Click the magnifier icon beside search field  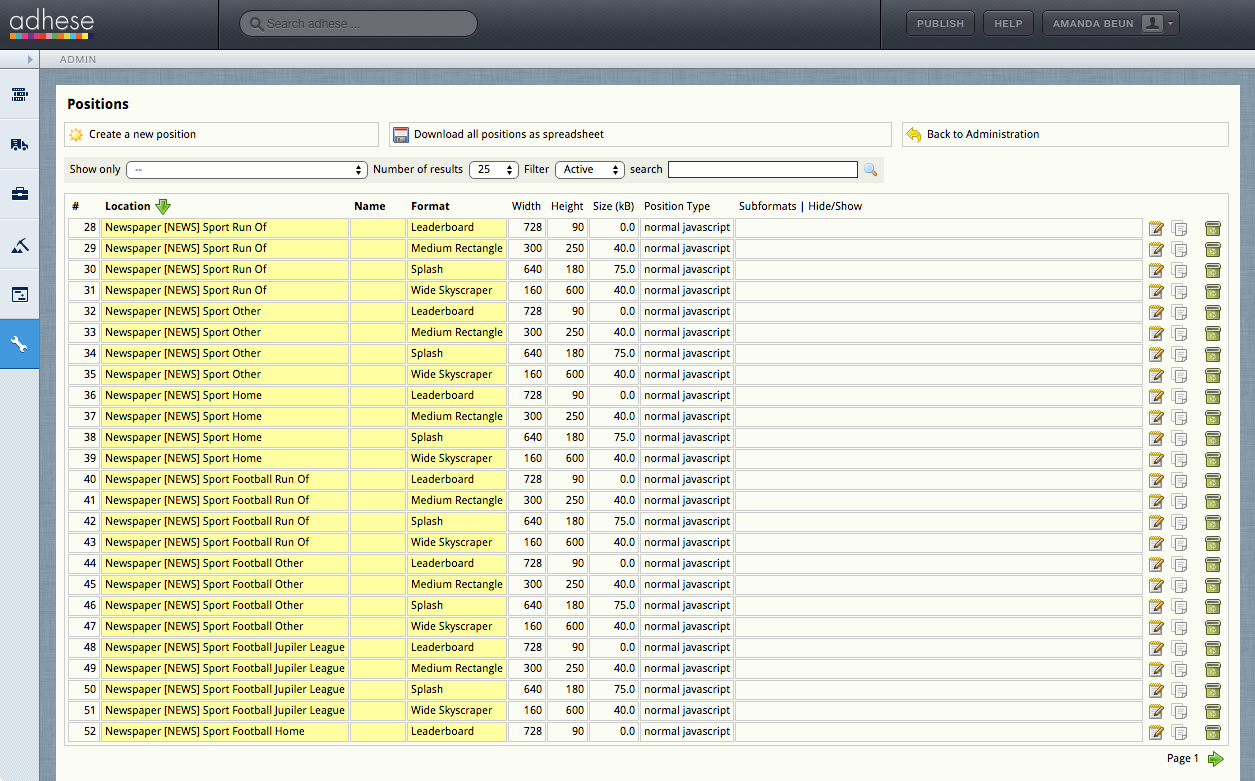(x=870, y=170)
